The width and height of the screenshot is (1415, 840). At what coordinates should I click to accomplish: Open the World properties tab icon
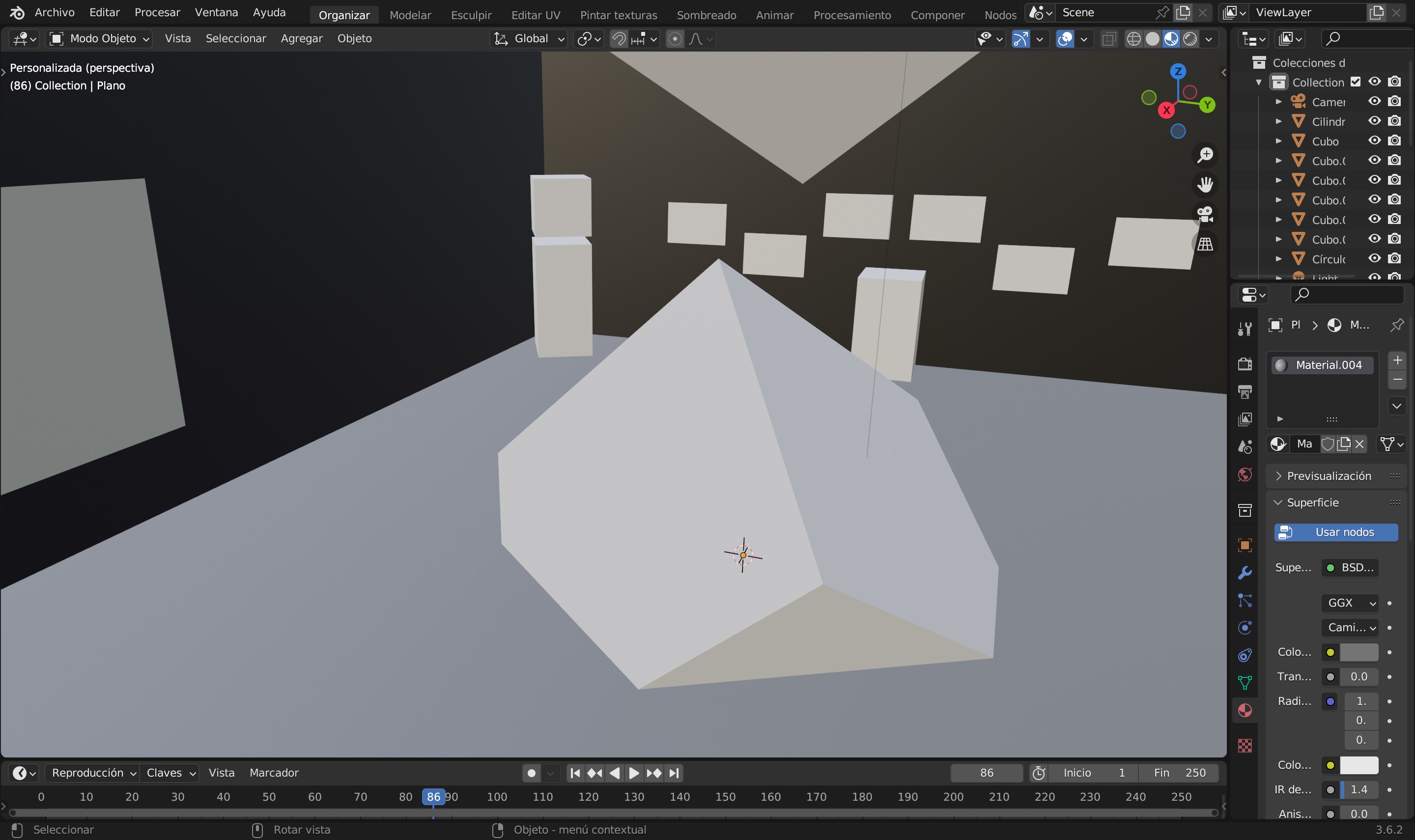[x=1245, y=475]
